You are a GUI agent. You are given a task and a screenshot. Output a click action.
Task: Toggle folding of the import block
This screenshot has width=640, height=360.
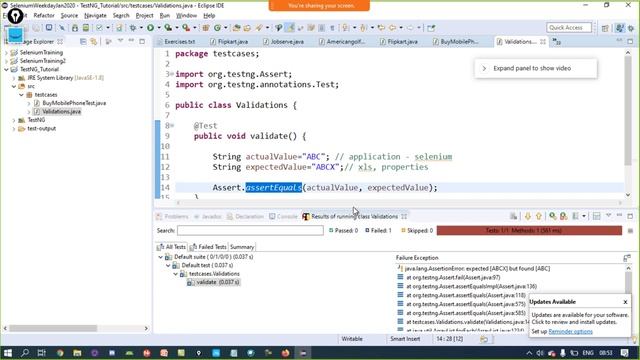point(172,74)
